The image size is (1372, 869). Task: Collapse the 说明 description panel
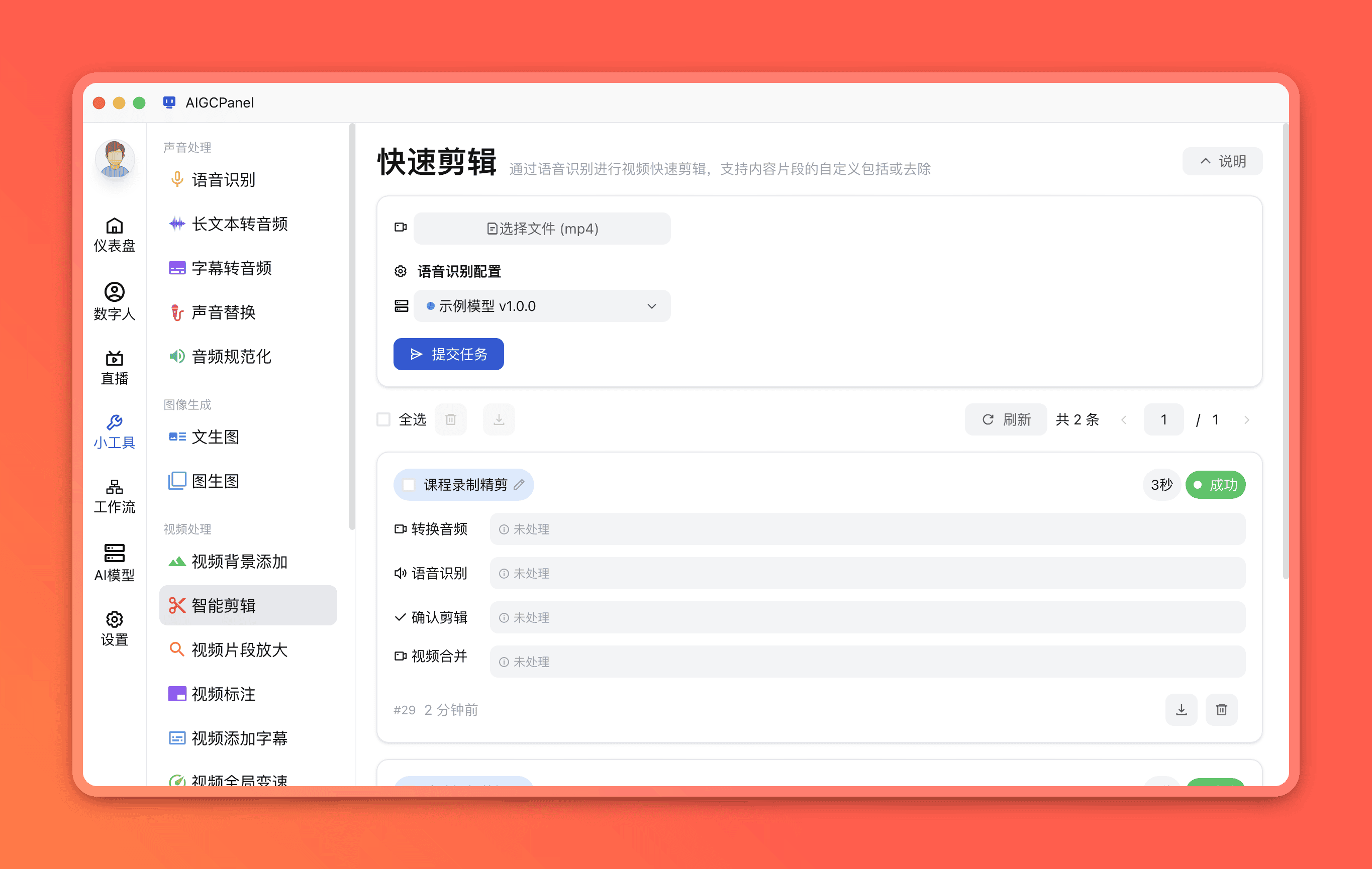pos(1222,161)
